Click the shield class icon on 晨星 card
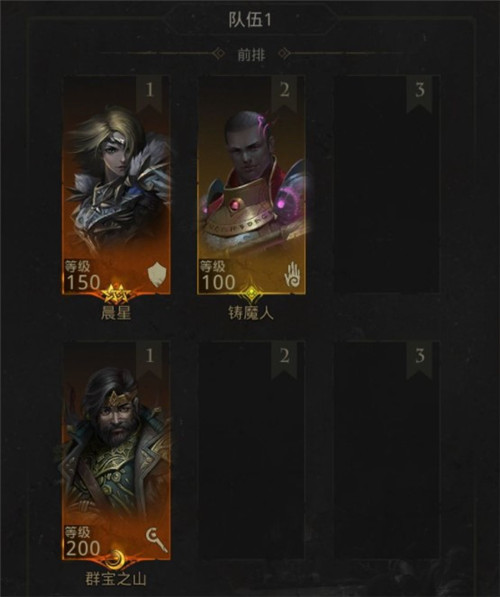This screenshot has height=597, width=500. 157,275
